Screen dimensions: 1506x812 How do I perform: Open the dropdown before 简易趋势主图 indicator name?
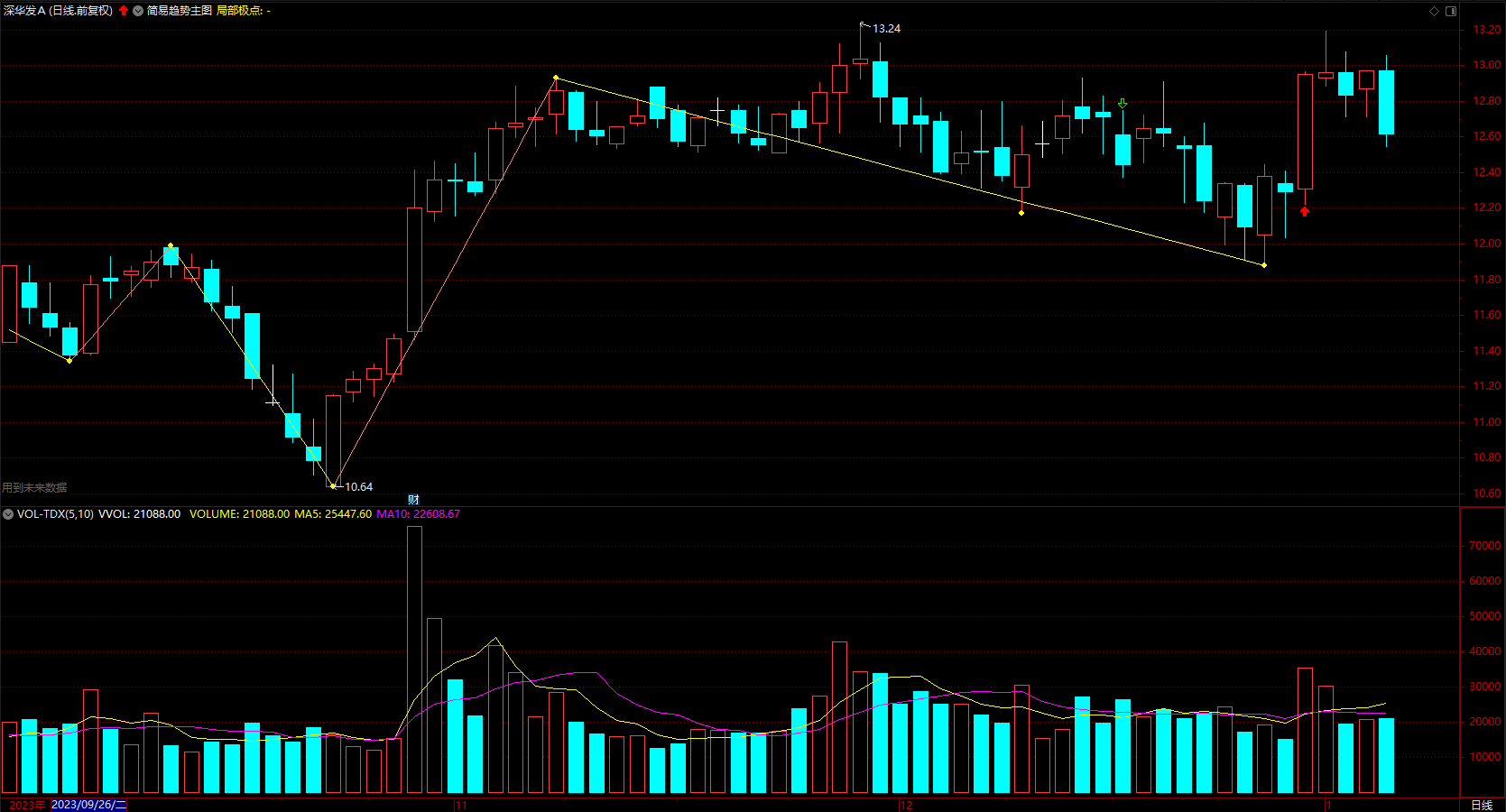point(138,11)
